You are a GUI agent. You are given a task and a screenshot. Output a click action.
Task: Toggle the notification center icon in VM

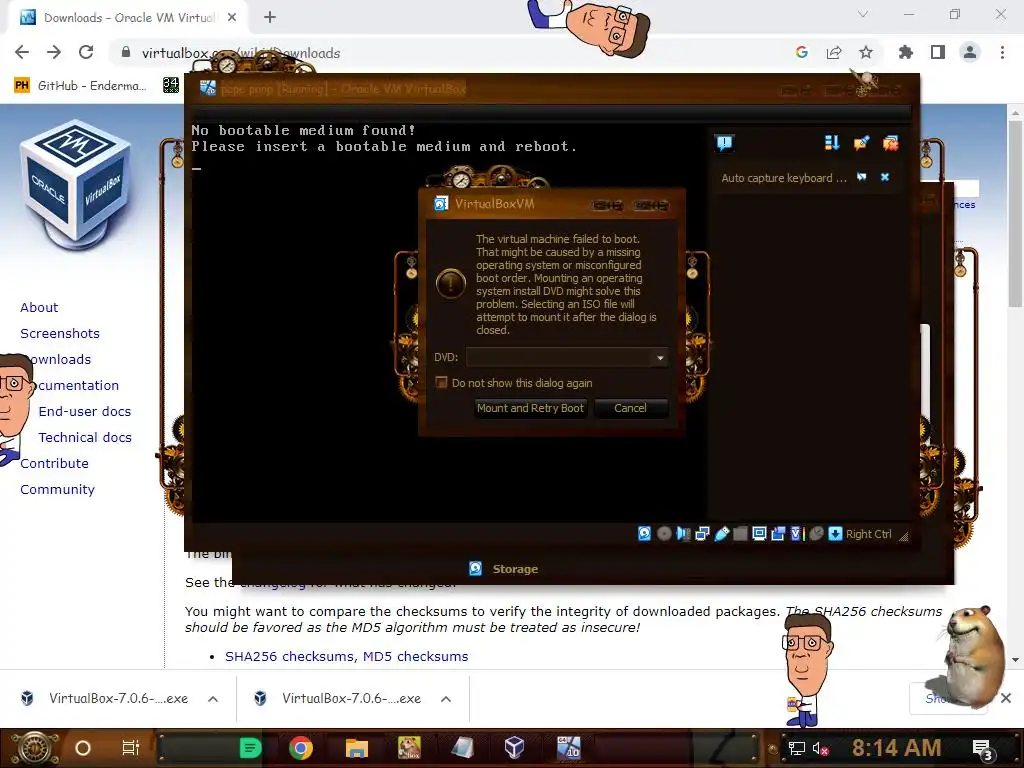[724, 143]
